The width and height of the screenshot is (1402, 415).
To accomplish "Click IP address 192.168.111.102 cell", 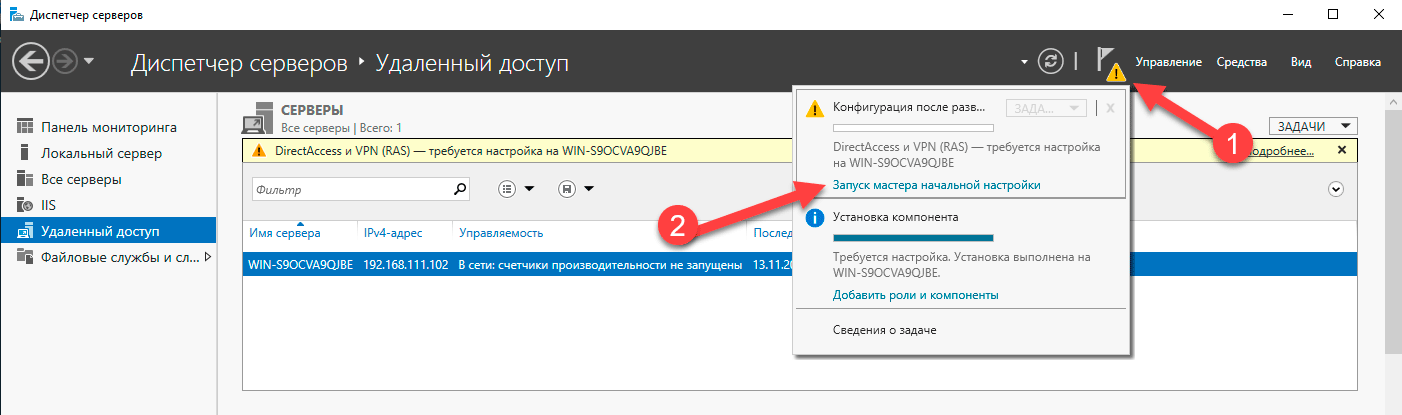I will coord(404,265).
